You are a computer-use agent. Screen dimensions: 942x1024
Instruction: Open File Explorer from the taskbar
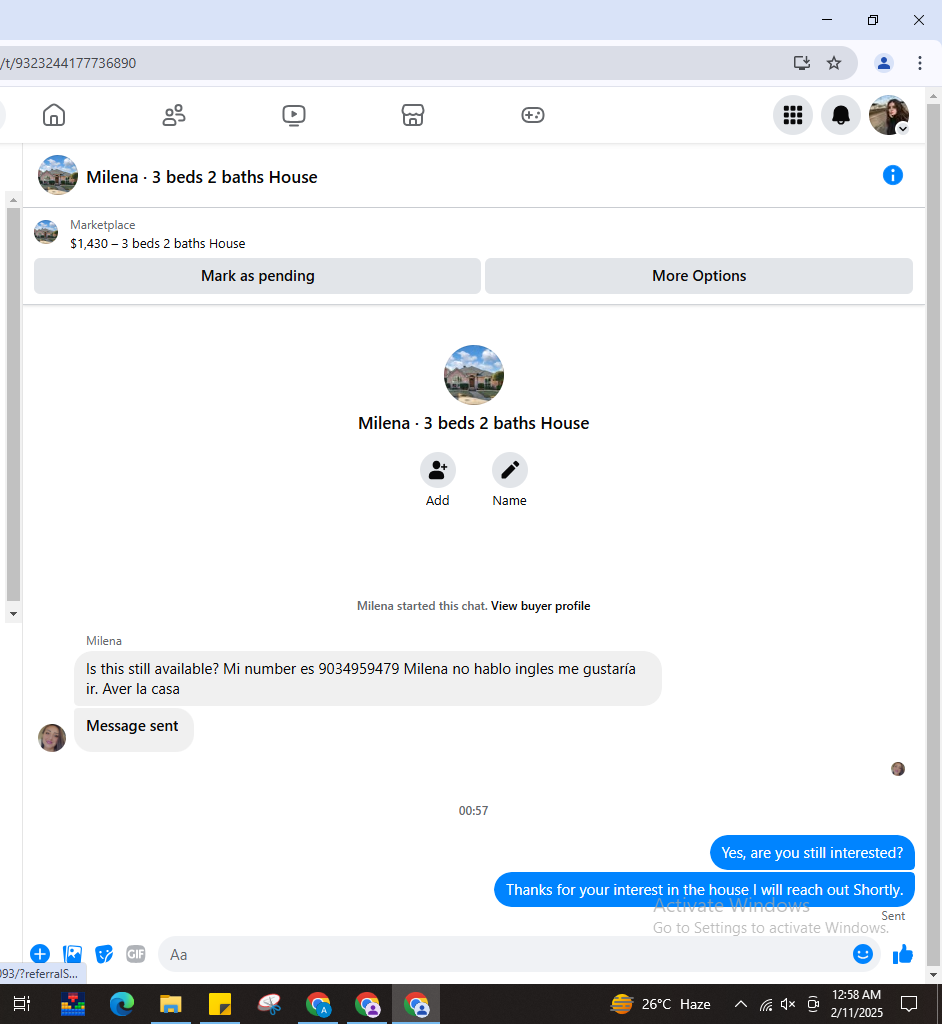coord(171,1004)
